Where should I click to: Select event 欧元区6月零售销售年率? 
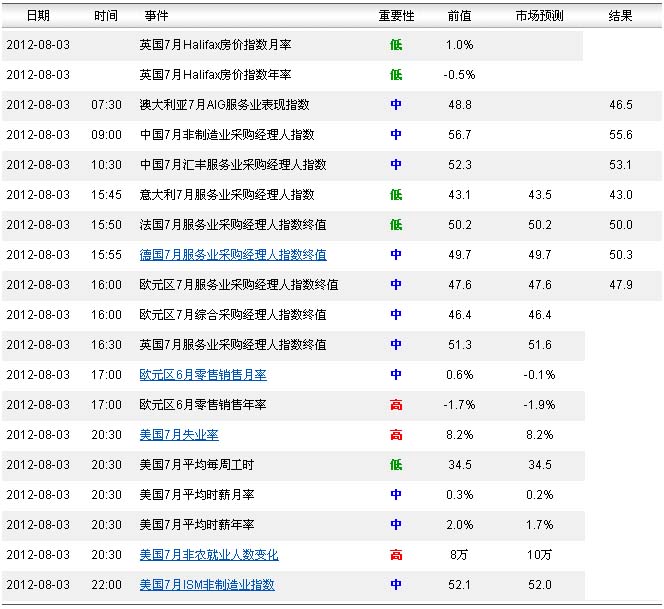click(203, 405)
